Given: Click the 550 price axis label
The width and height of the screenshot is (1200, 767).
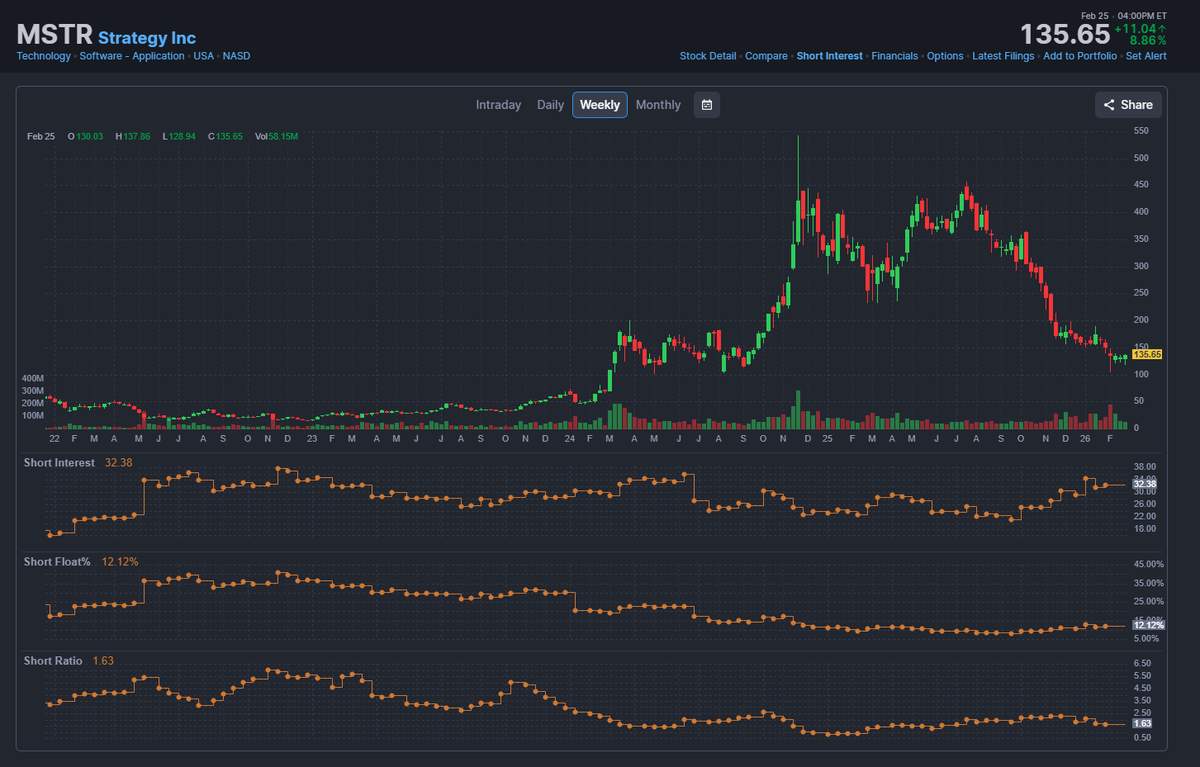Looking at the screenshot, I should click(1141, 131).
